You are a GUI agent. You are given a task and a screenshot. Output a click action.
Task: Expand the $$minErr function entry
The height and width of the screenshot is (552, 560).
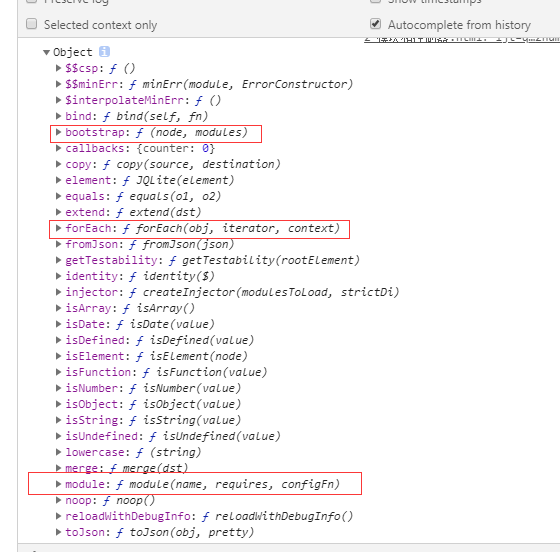pos(59,84)
